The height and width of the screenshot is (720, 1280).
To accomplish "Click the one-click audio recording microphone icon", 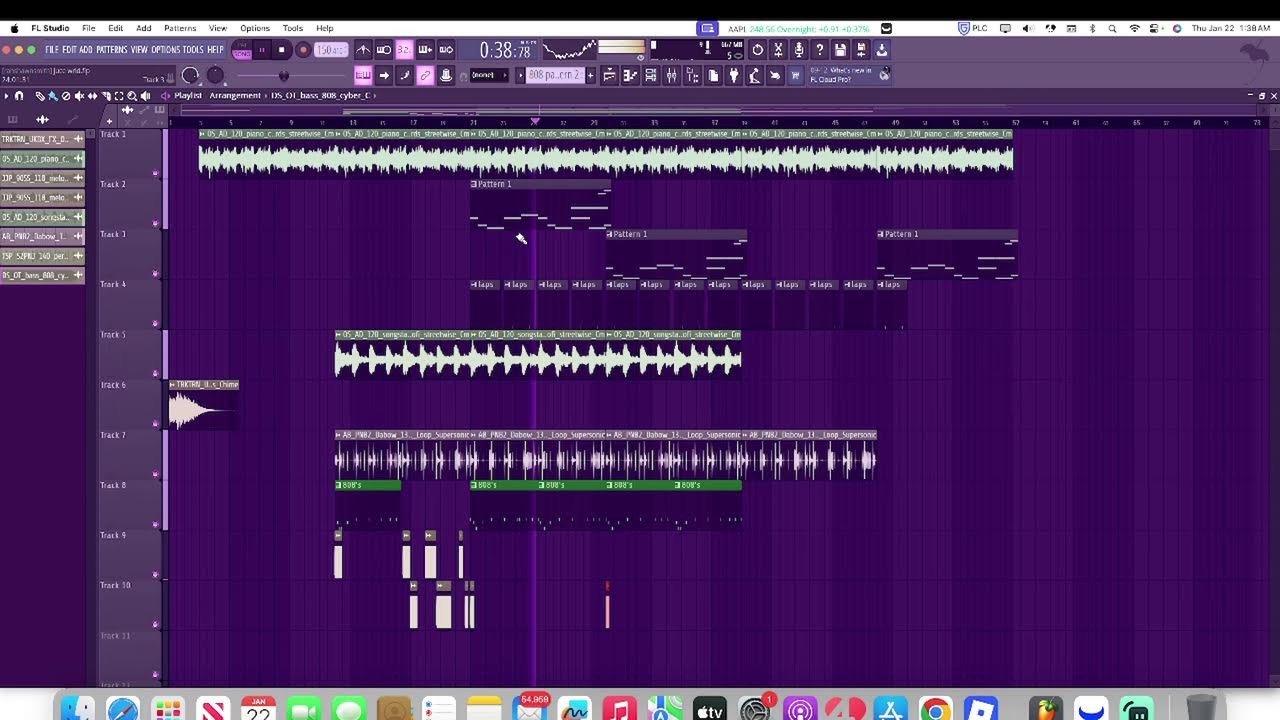I will pos(799,49).
